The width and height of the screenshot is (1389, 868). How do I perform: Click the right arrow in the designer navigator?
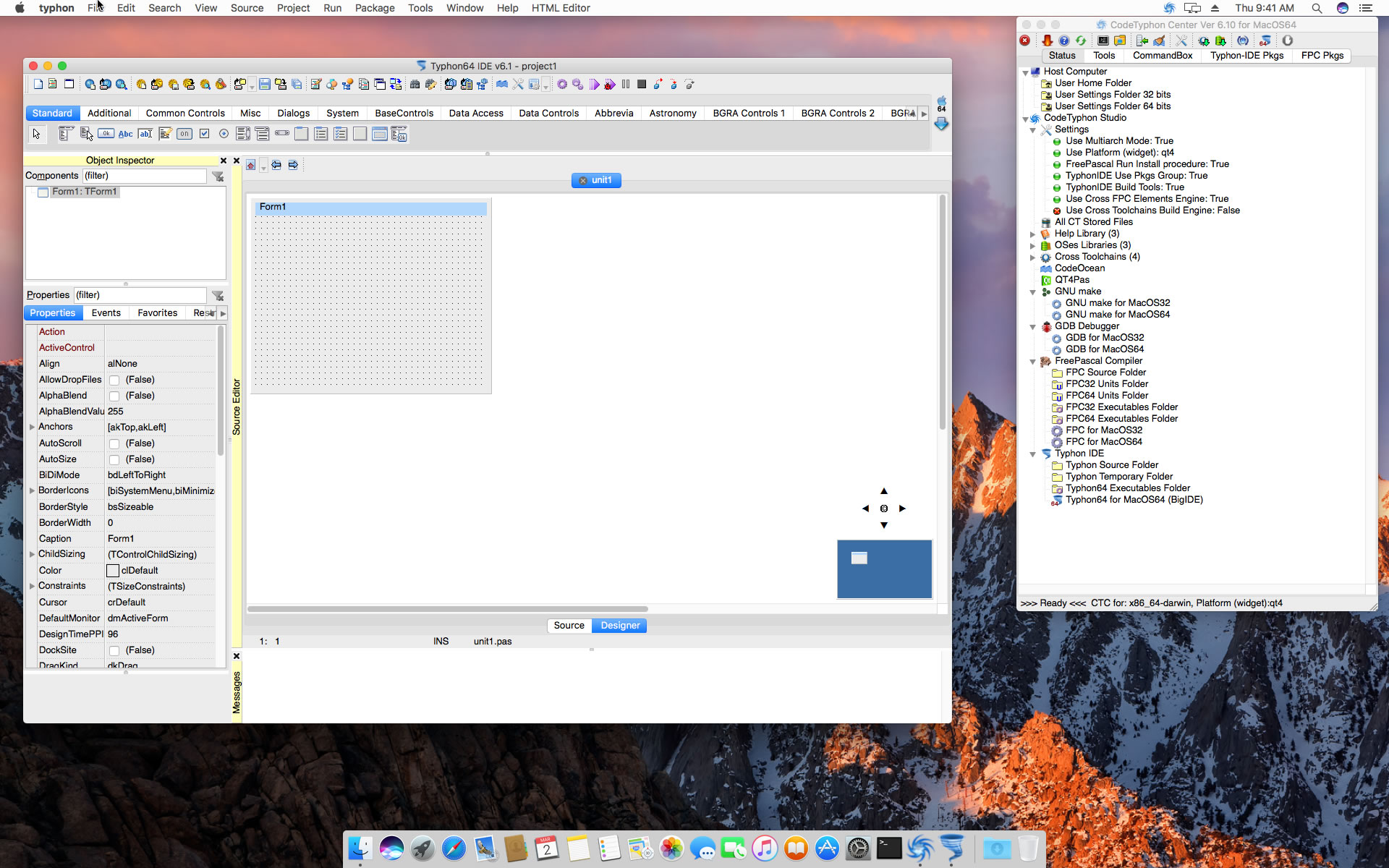[x=902, y=509]
